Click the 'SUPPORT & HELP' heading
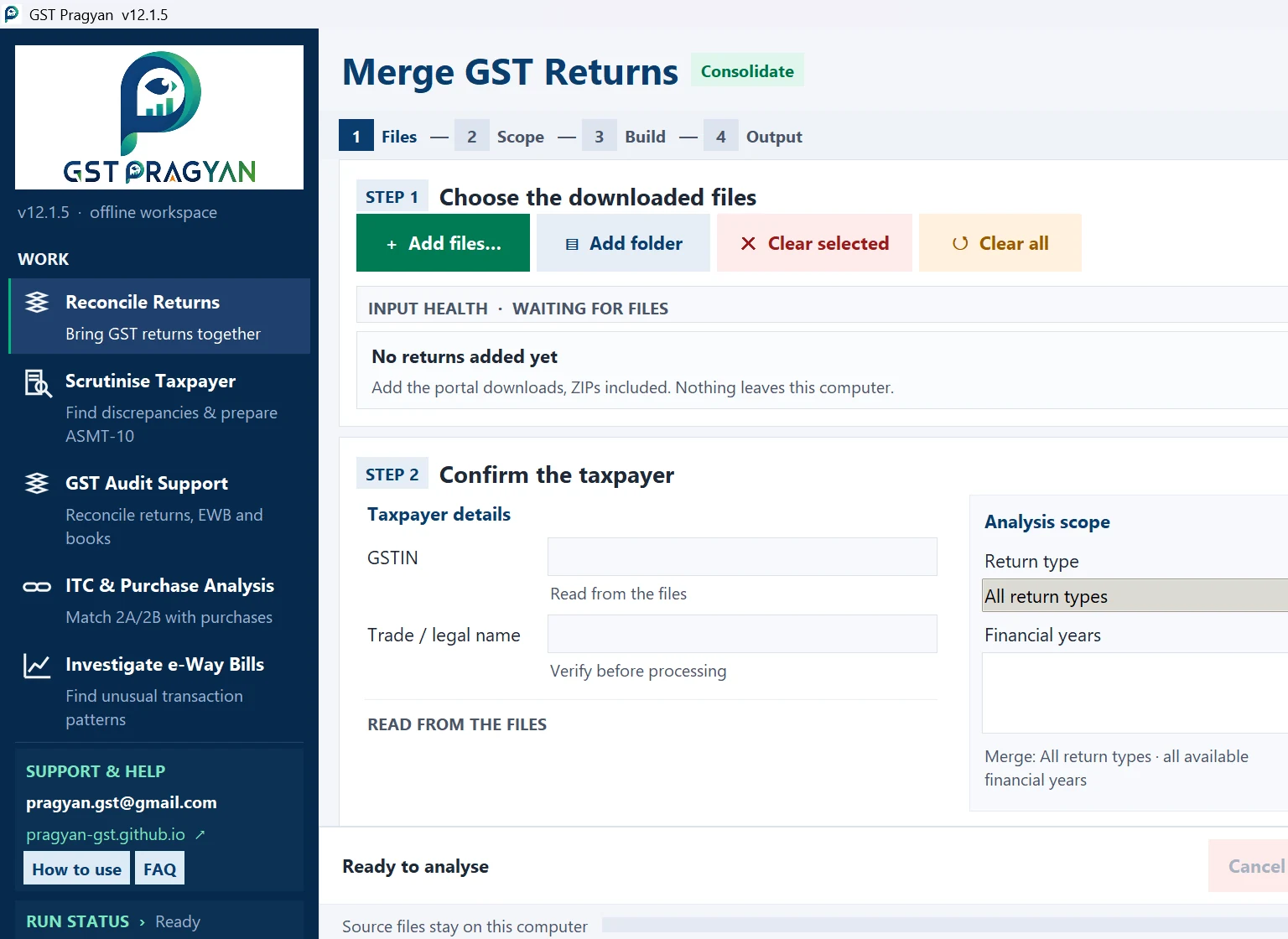The image size is (1288, 939). click(96, 771)
